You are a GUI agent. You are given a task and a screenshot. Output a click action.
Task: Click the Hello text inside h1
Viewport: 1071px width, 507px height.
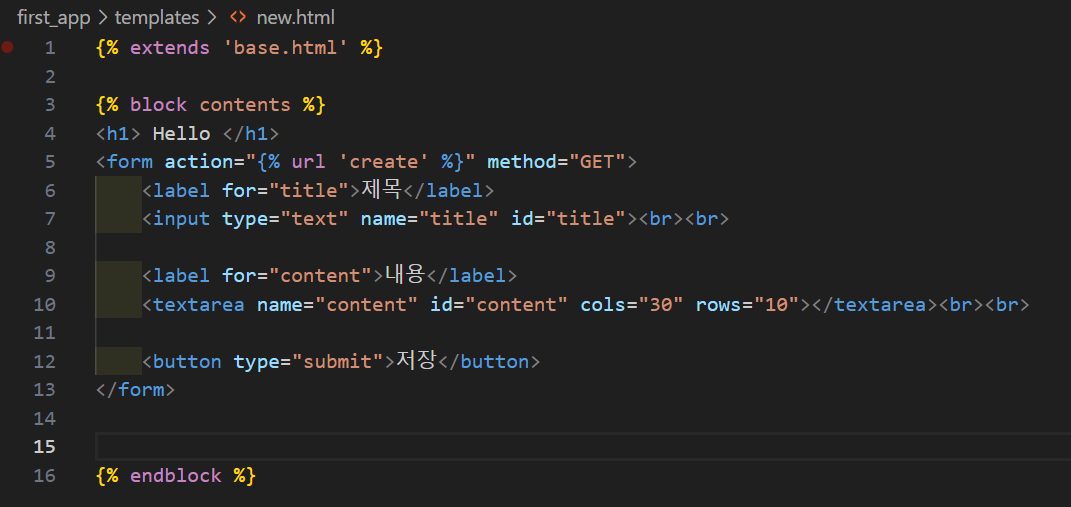click(181, 133)
